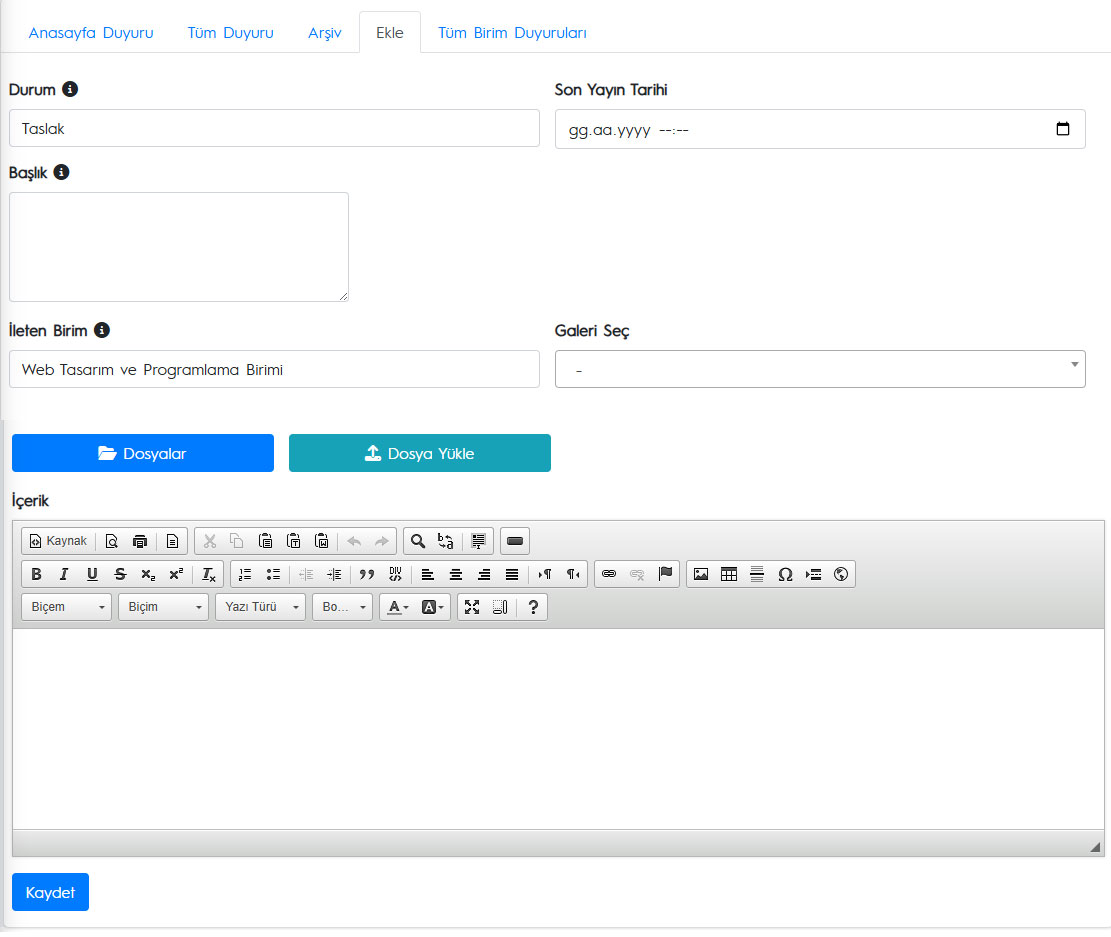Open the editor help question mark
Viewport: 1111px width, 937px height.
click(x=533, y=607)
